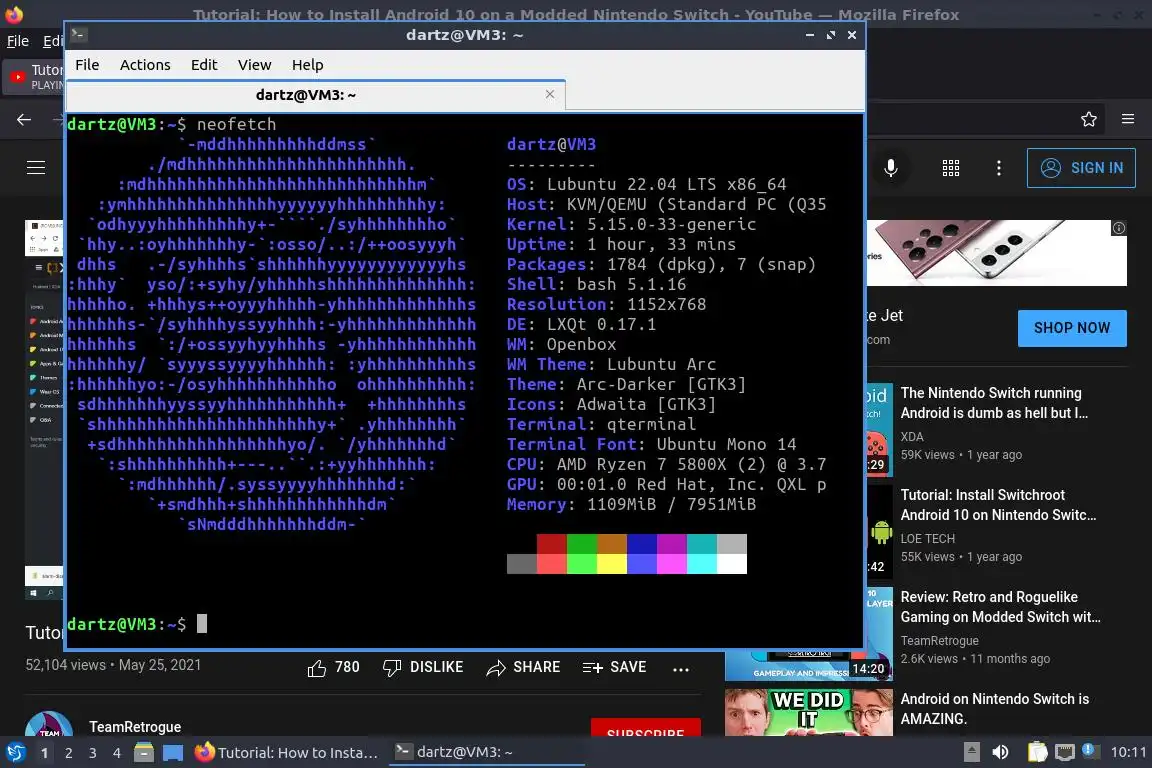Open YouTube settings three-dot menu
The height and width of the screenshot is (768, 1152).
click(x=998, y=168)
